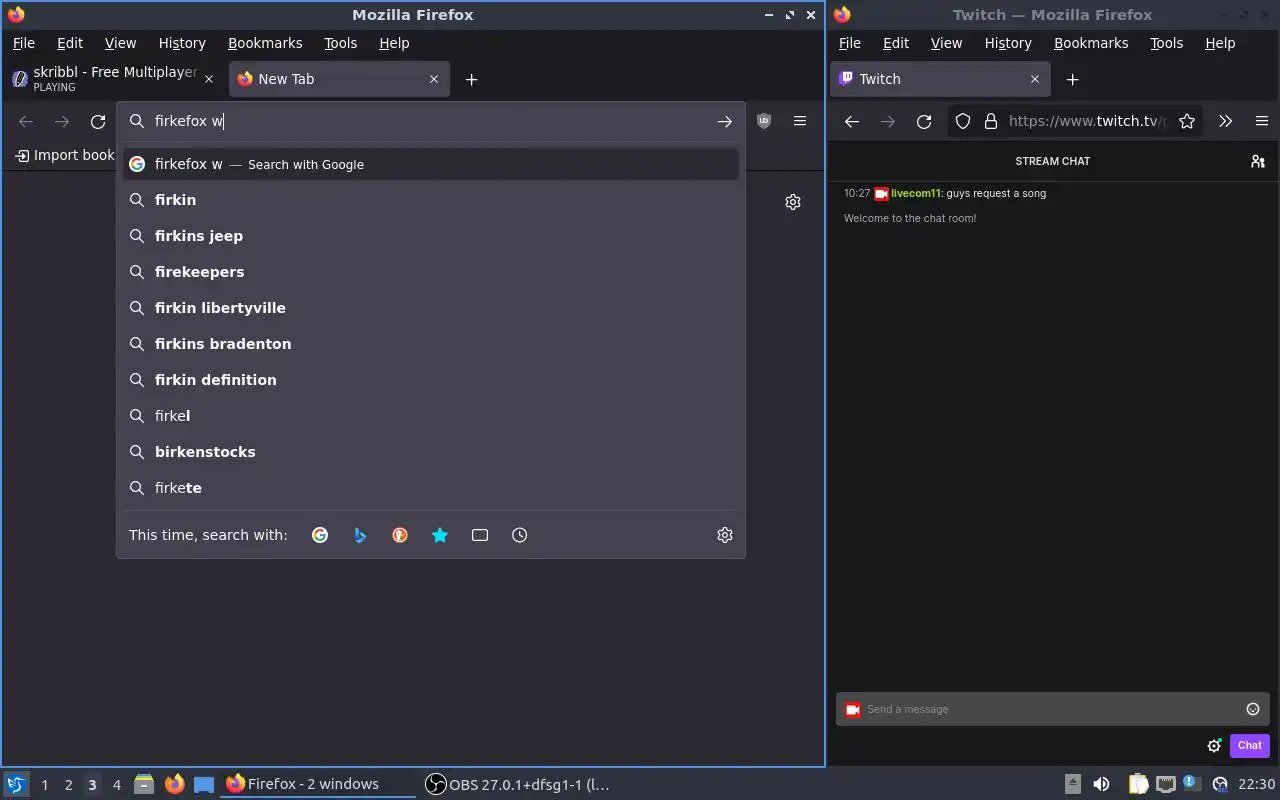Select the 'birkenstocks' suggestion
The width and height of the screenshot is (1280, 800).
pyautogui.click(x=431, y=452)
